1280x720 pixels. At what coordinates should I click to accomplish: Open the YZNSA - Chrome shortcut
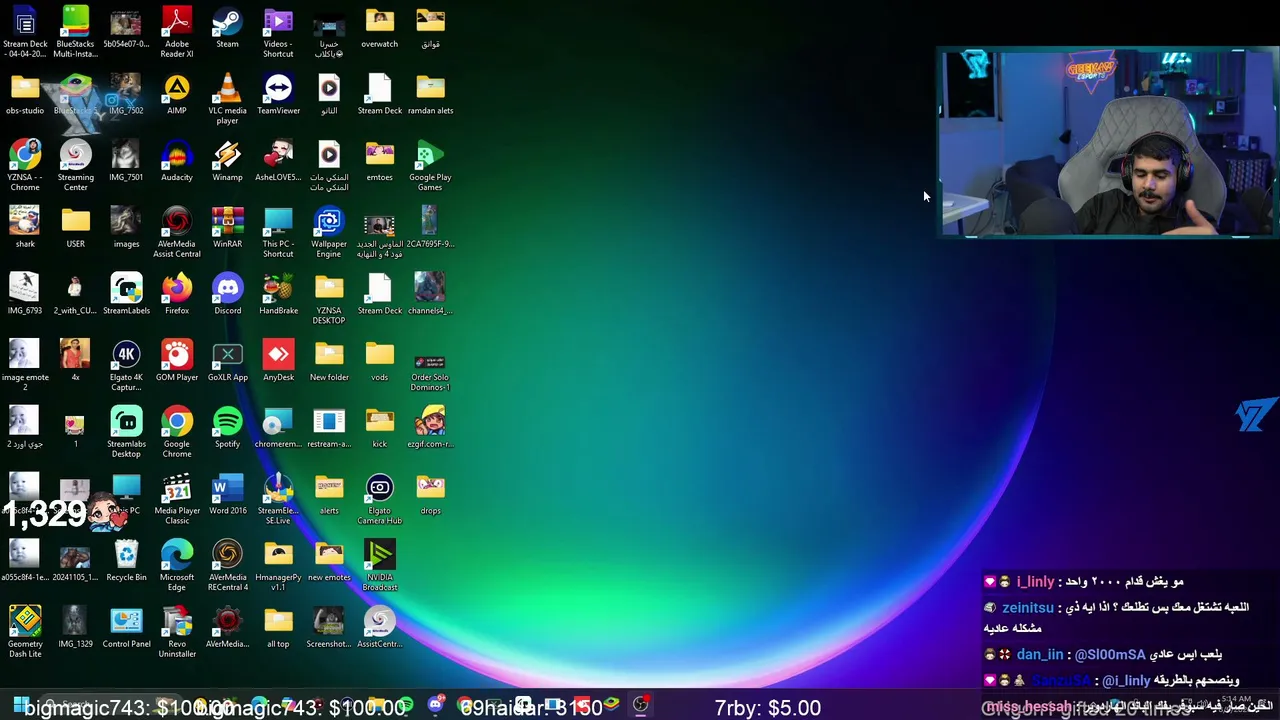(25, 165)
